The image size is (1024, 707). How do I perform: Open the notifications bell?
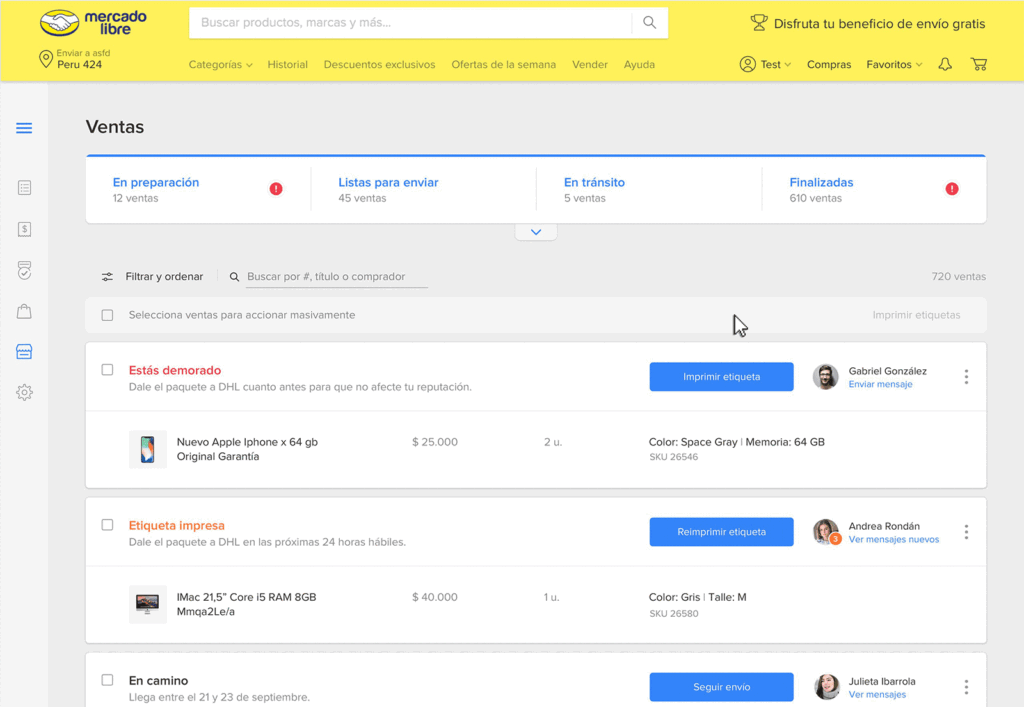[945, 64]
